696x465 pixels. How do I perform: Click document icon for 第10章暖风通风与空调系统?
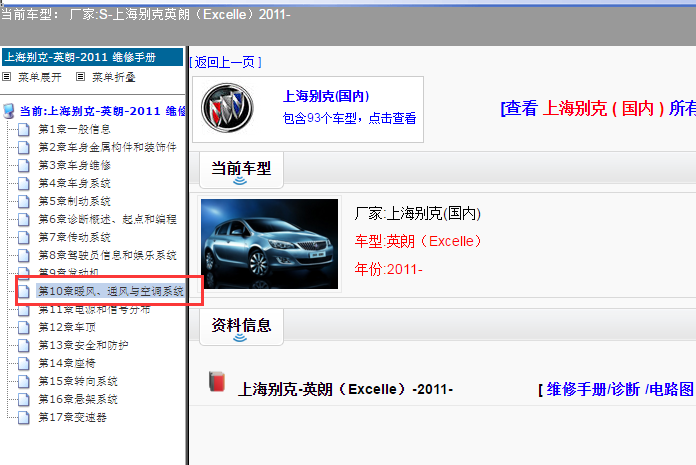click(x=24, y=292)
